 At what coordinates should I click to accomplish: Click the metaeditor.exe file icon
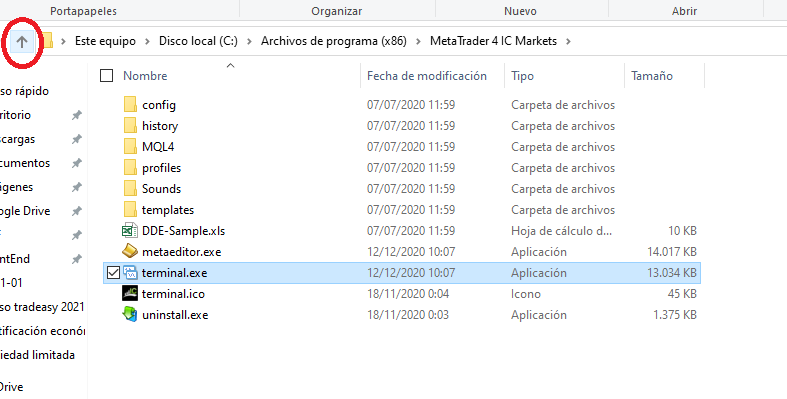[x=130, y=251]
